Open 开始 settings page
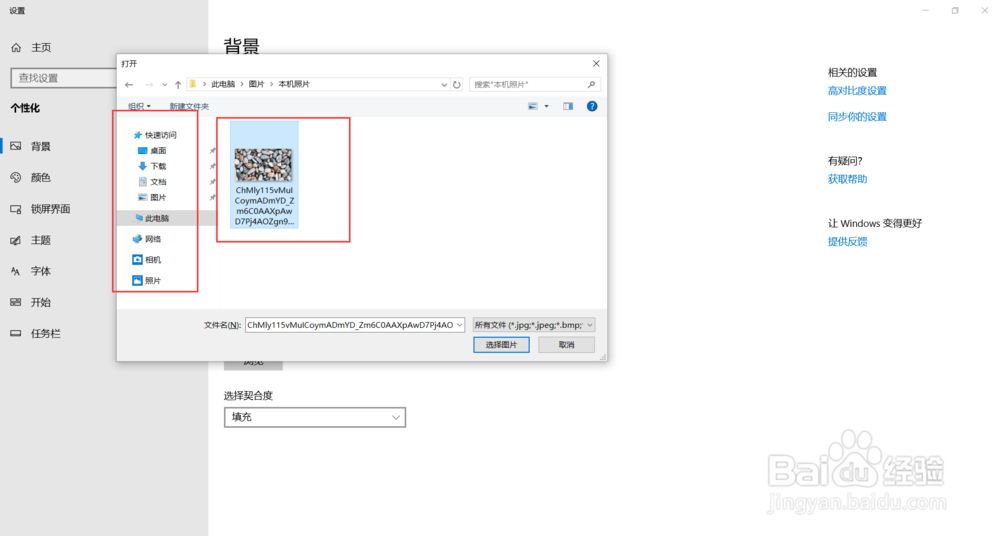 41,302
